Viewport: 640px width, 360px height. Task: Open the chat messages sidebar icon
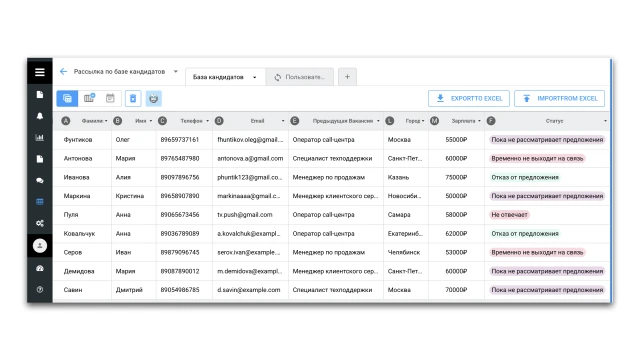40,180
